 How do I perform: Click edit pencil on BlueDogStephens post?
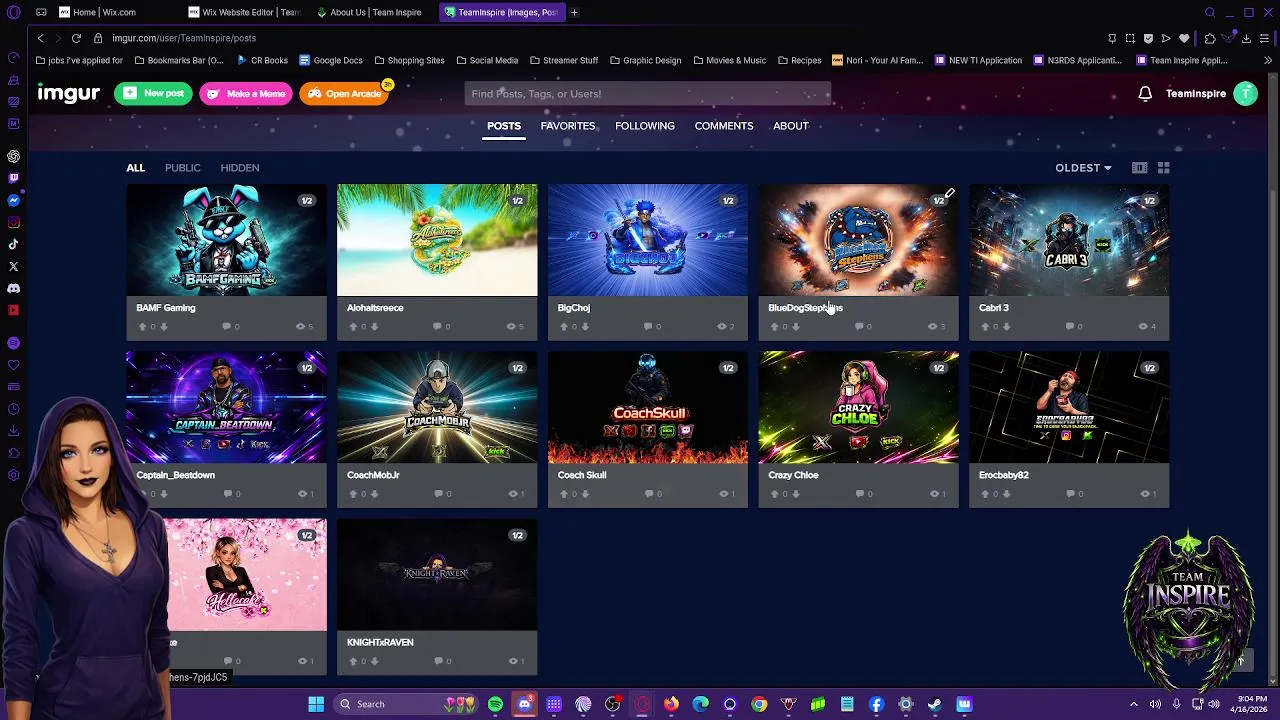[x=949, y=194]
